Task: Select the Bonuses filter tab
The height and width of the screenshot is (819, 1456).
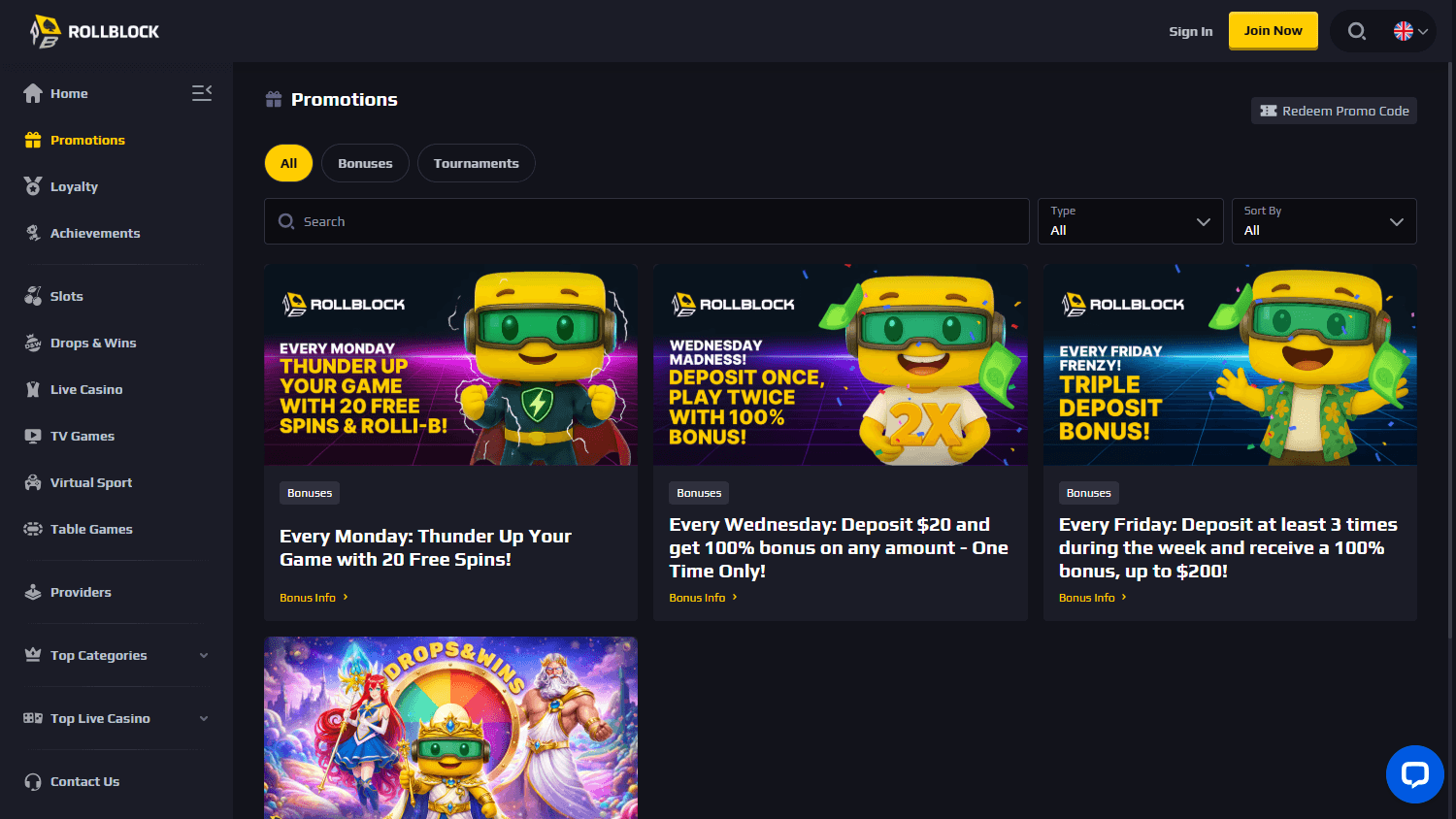Action: [x=365, y=163]
